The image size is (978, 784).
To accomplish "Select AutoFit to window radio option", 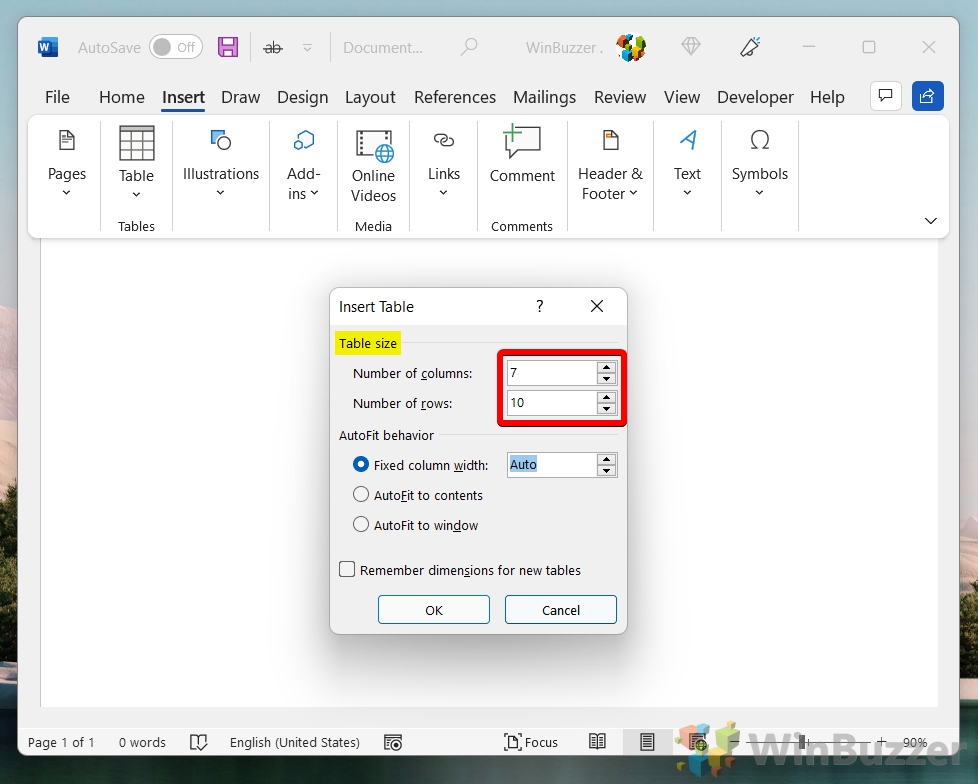I will 361,525.
